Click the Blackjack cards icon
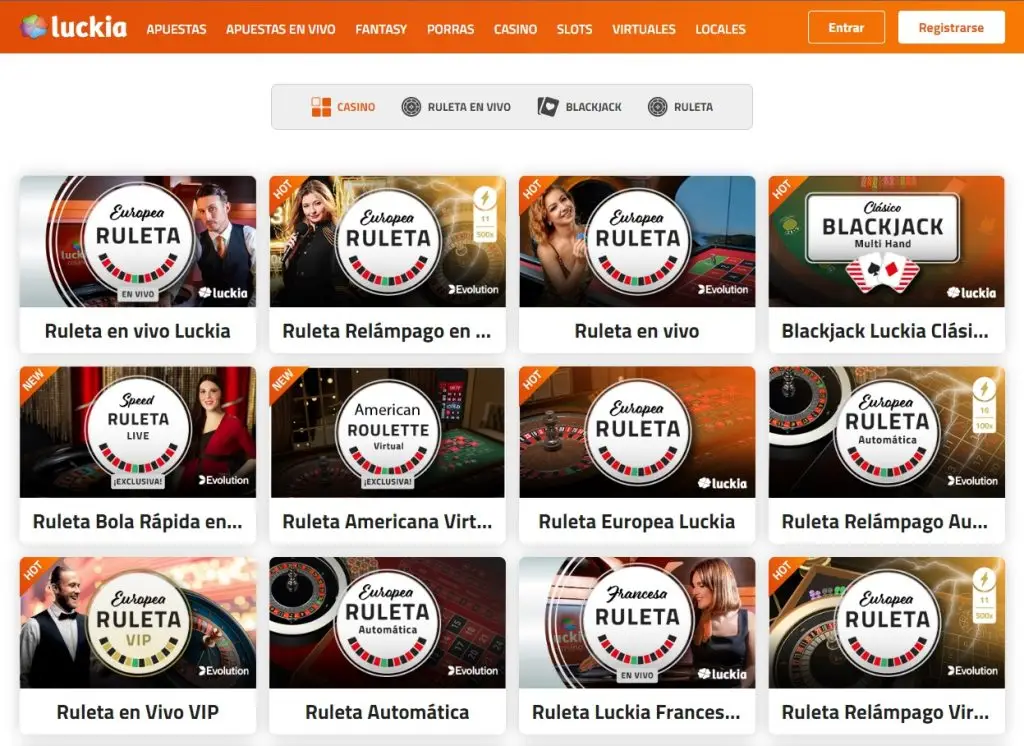Viewport: 1024px width, 746px height. [547, 106]
